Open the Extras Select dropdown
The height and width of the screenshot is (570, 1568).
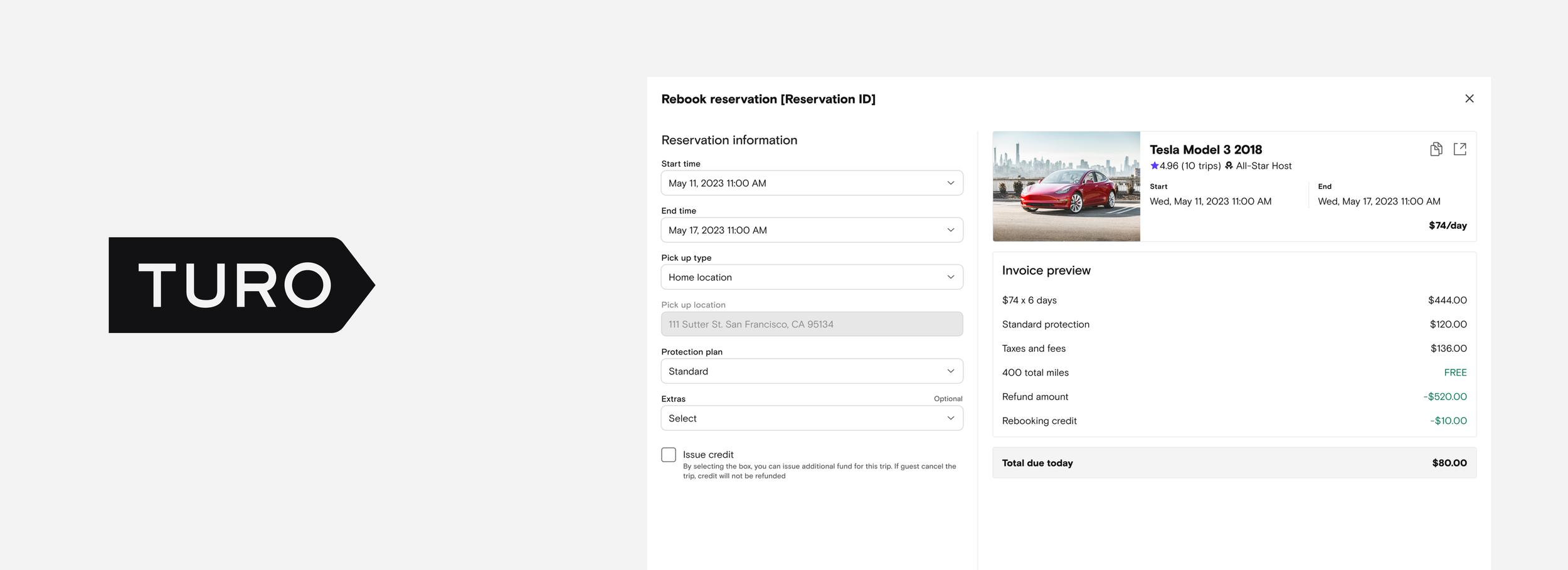click(x=812, y=418)
